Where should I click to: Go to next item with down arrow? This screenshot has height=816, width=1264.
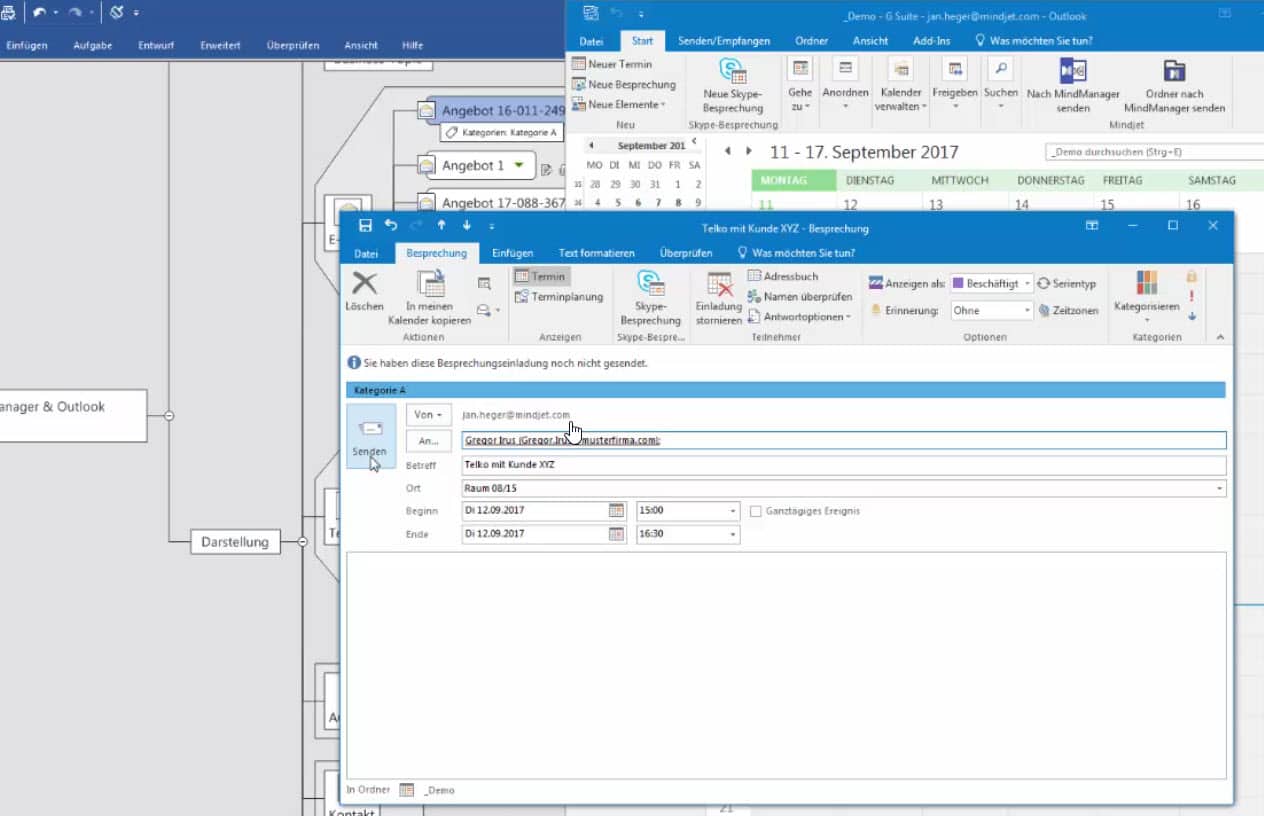click(x=466, y=226)
